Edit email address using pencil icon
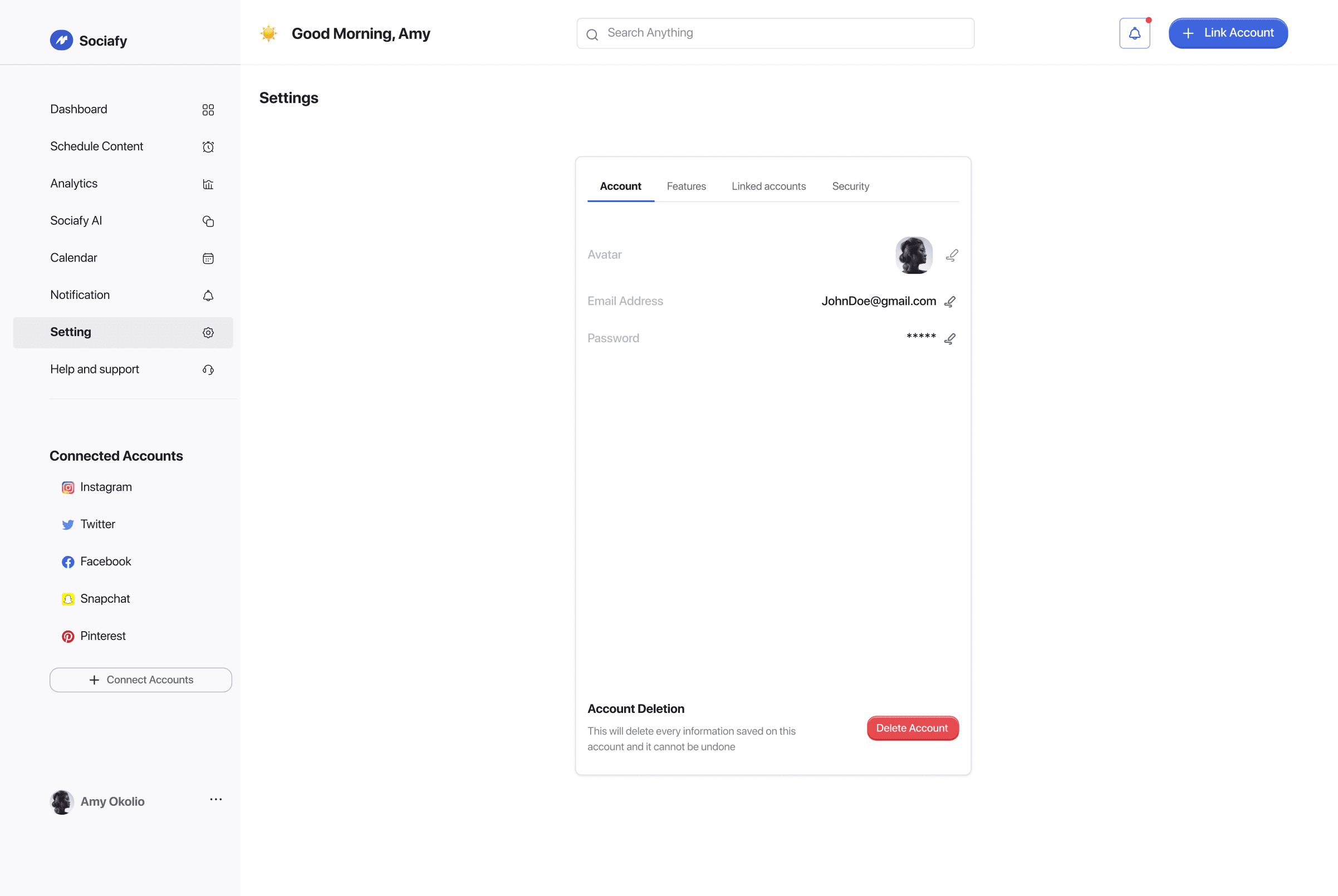The image size is (1338, 896). [949, 301]
